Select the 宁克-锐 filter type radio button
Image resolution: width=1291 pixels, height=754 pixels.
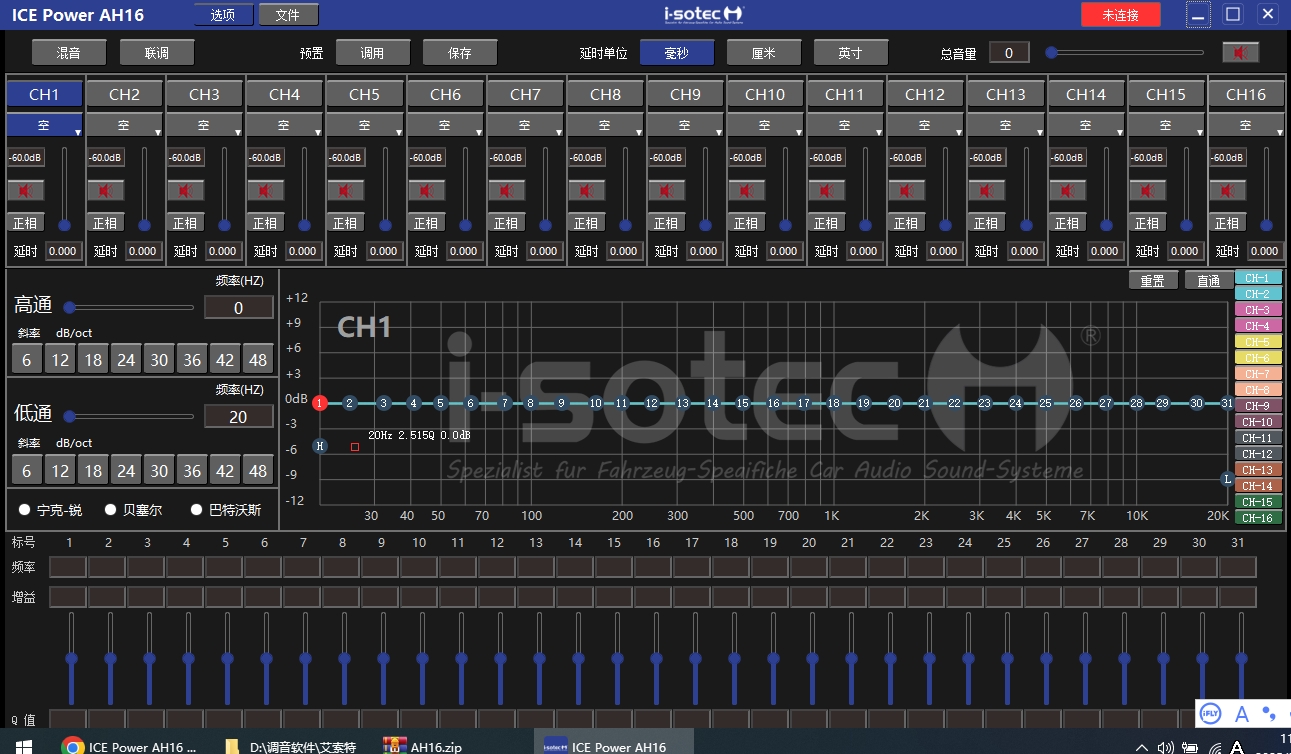[x=25, y=510]
